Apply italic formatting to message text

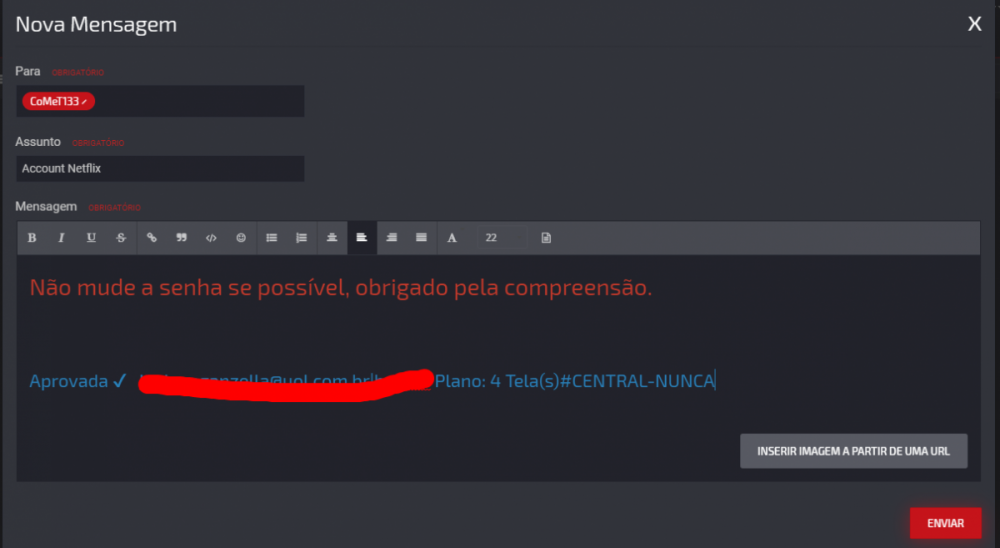click(x=61, y=238)
